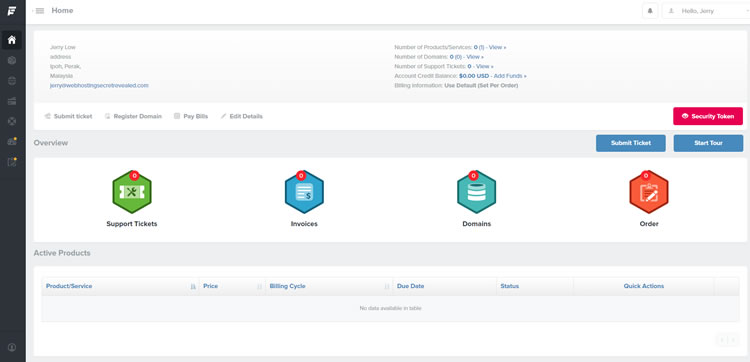Click the Invoices hexagon icon
The image size is (750, 362).
[x=304, y=192]
